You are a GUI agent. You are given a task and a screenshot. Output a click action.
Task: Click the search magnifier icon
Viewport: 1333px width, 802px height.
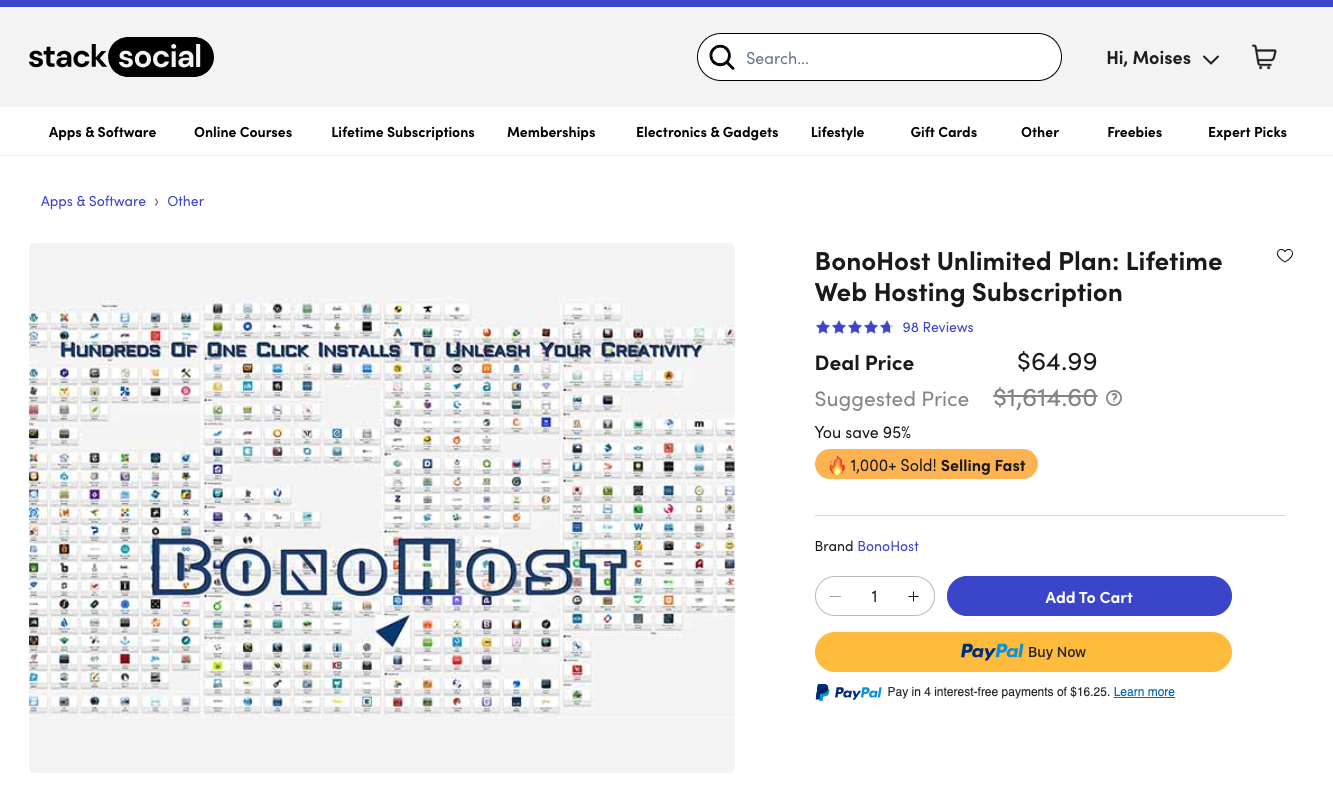click(x=722, y=58)
